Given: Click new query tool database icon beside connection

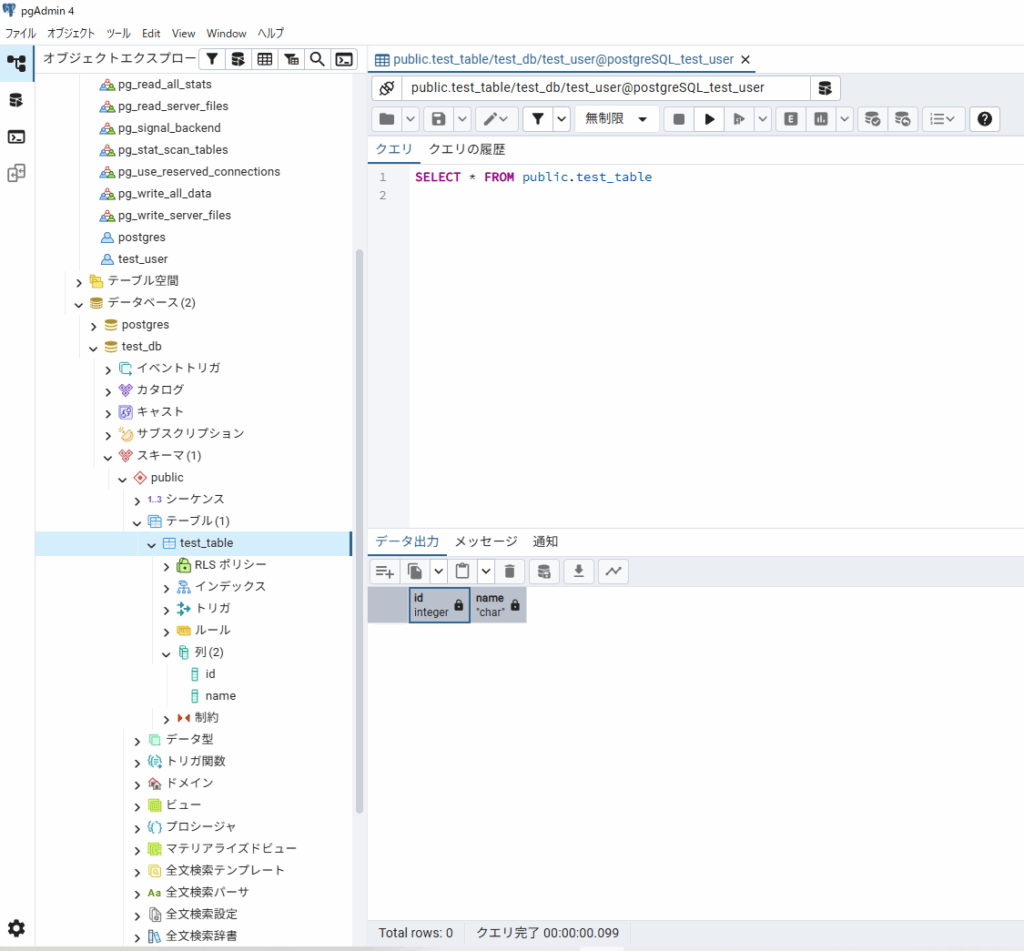Looking at the screenshot, I should (825, 88).
